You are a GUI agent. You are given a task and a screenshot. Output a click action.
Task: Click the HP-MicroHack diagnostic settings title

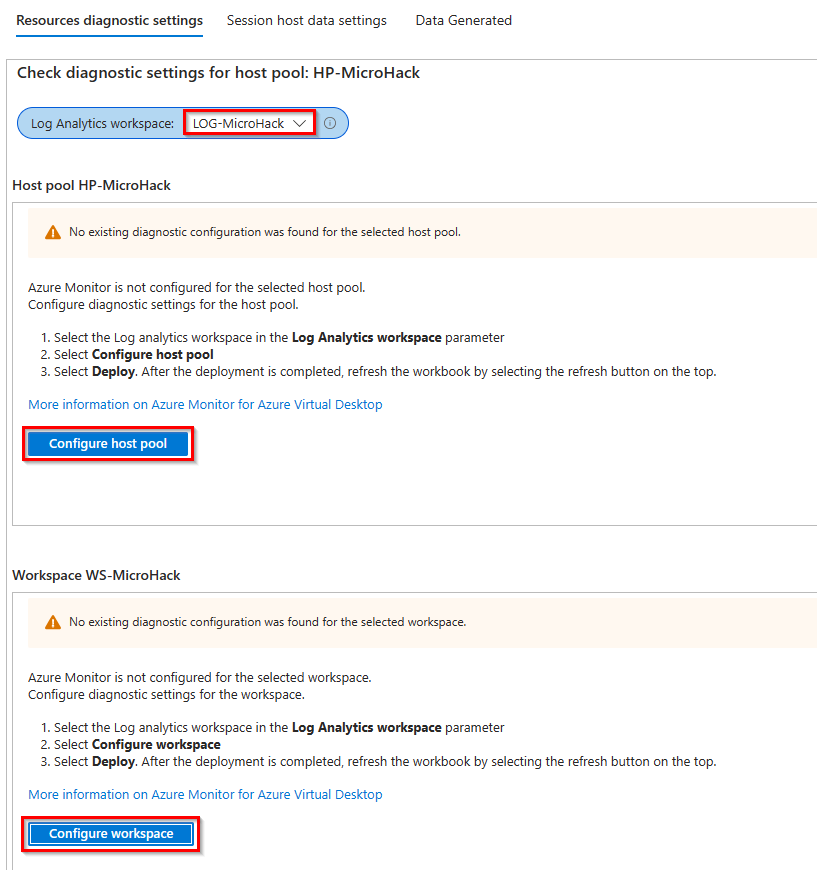click(216, 72)
